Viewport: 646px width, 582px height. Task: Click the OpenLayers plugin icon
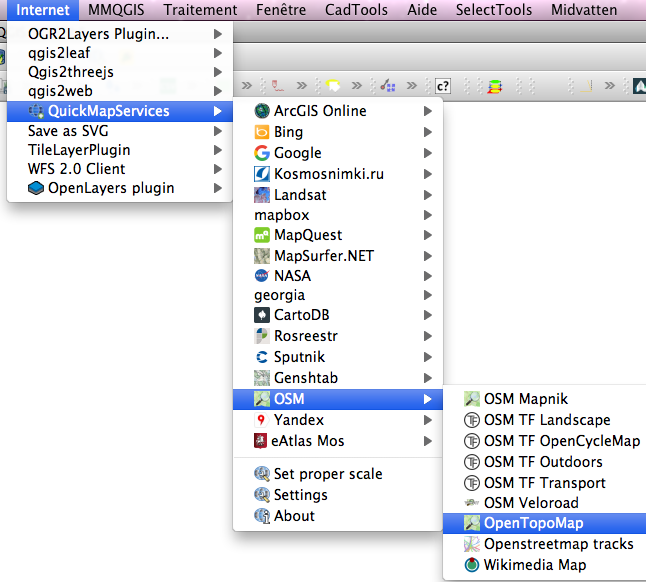36,188
